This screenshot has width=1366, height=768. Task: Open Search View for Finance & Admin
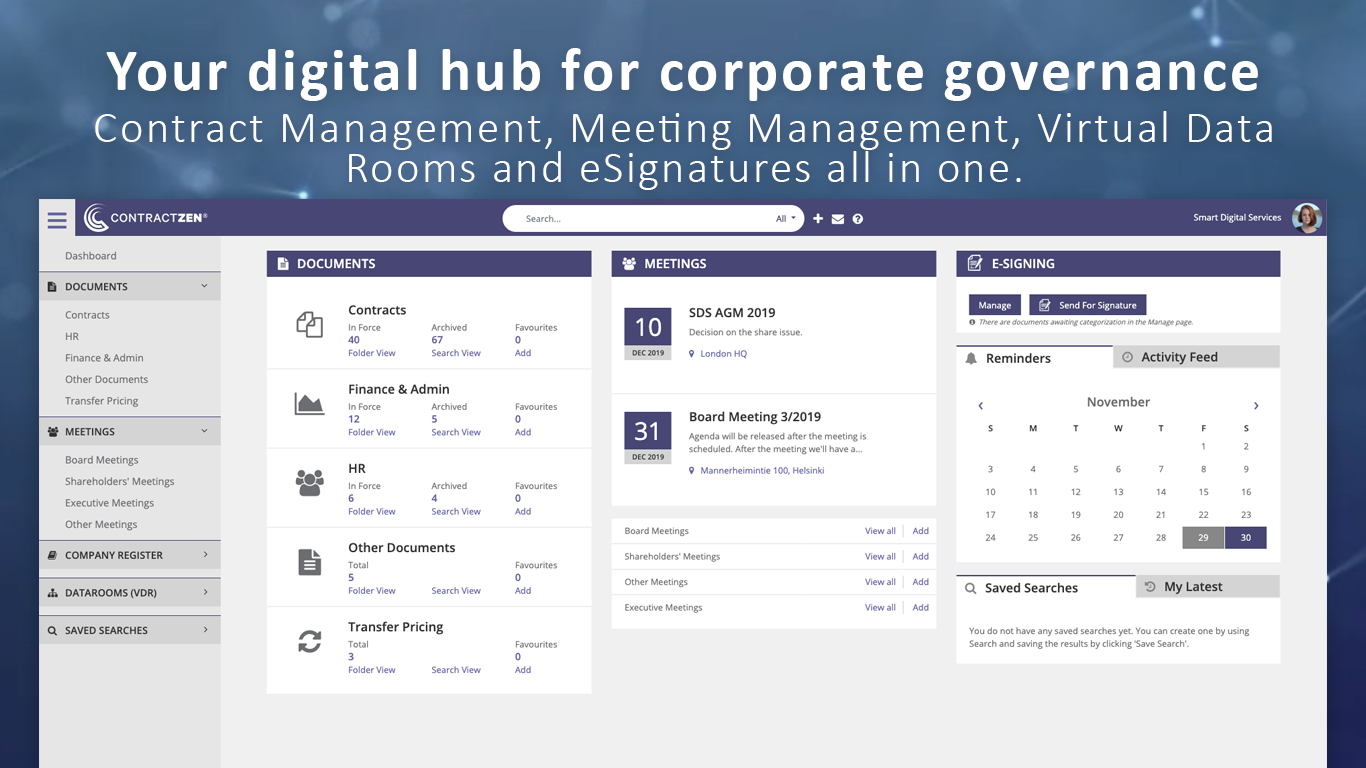456,433
